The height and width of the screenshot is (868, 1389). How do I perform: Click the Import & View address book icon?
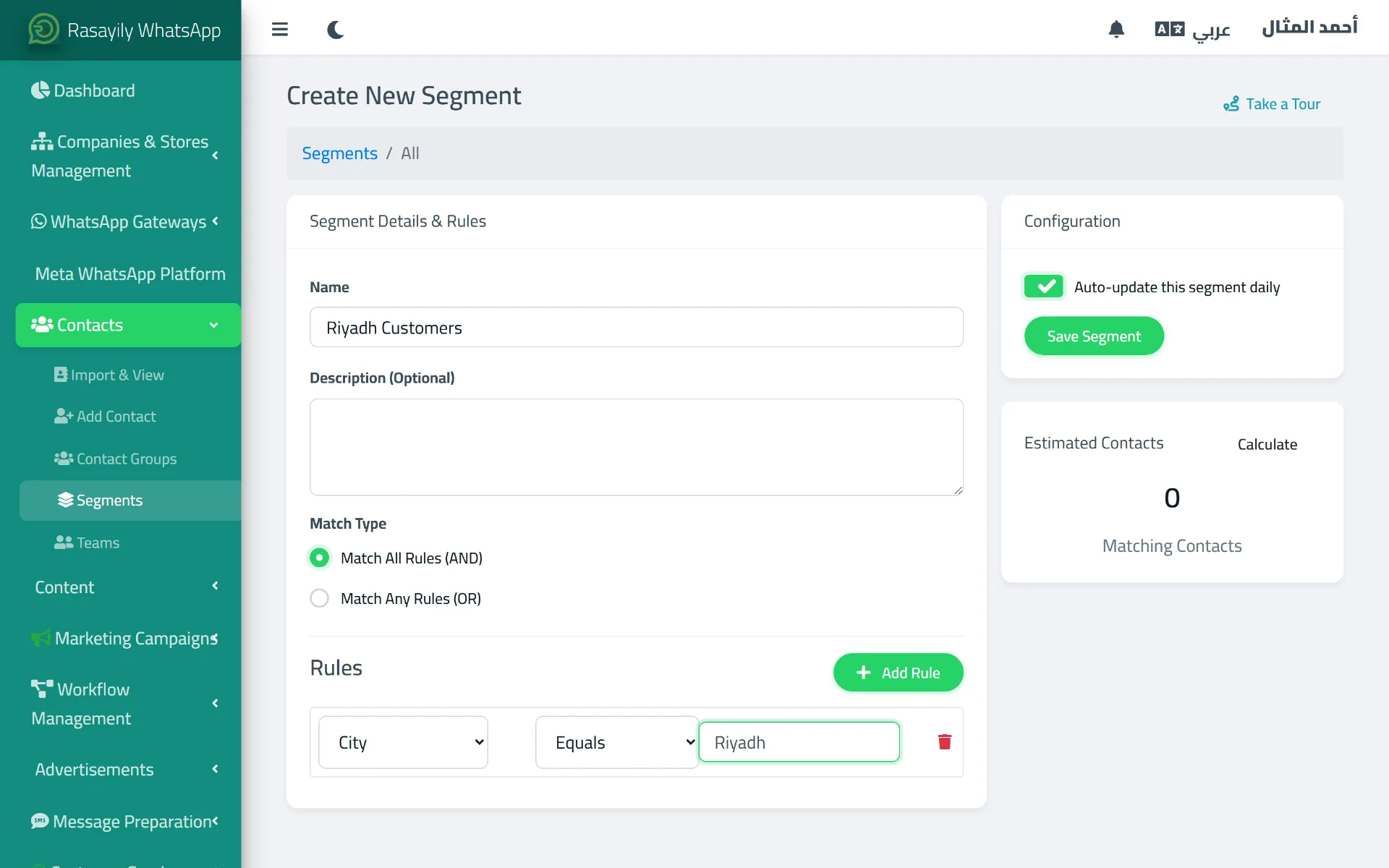[61, 375]
